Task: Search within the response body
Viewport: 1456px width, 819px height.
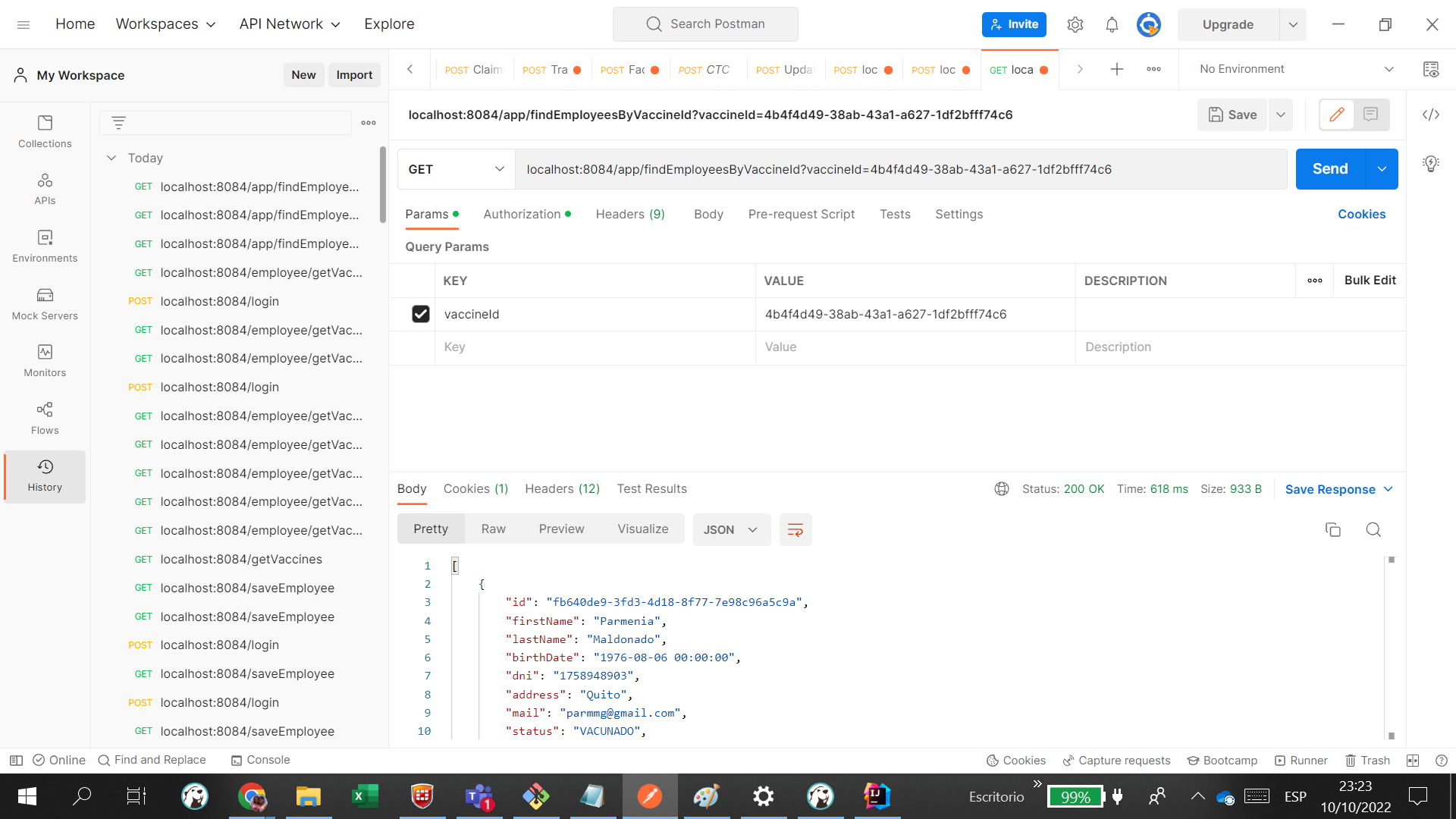Action: (1373, 529)
